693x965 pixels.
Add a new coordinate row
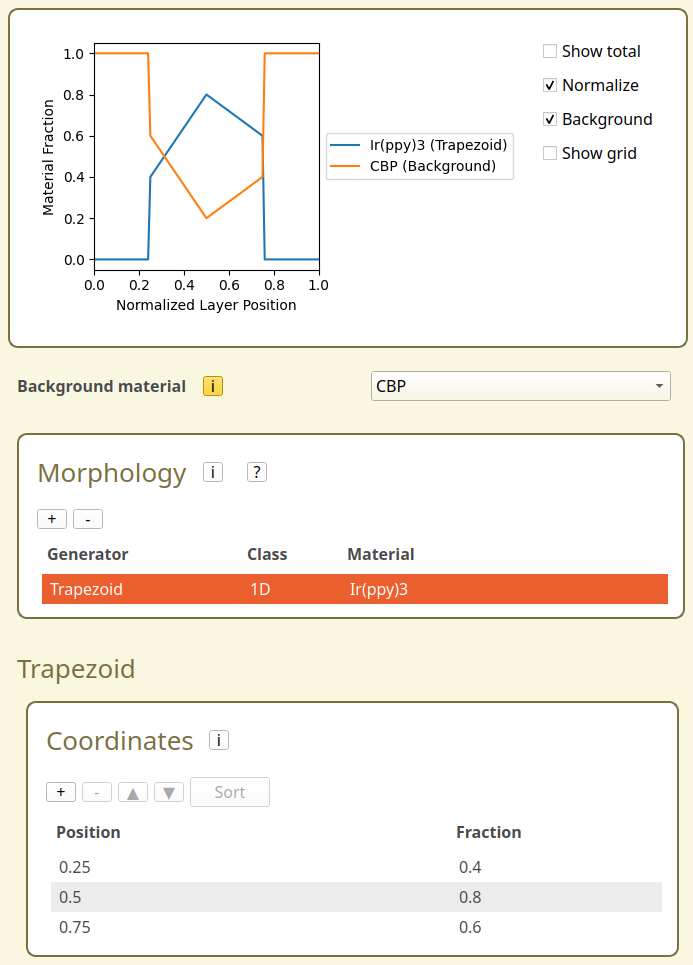pos(61,792)
